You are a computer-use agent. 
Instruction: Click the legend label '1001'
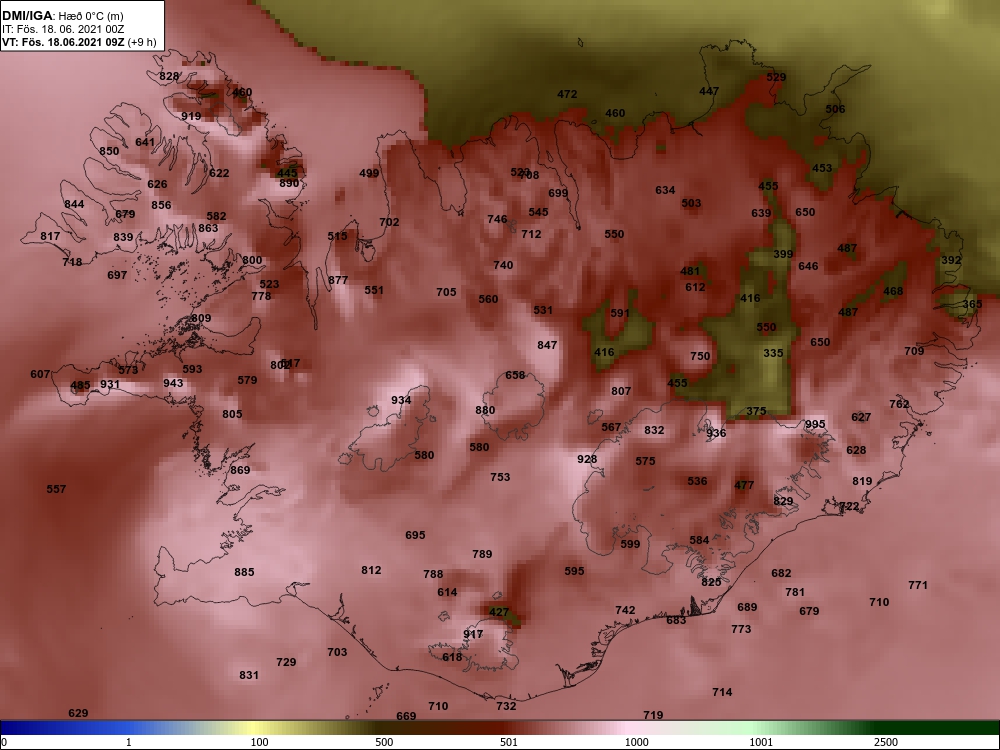point(761,742)
